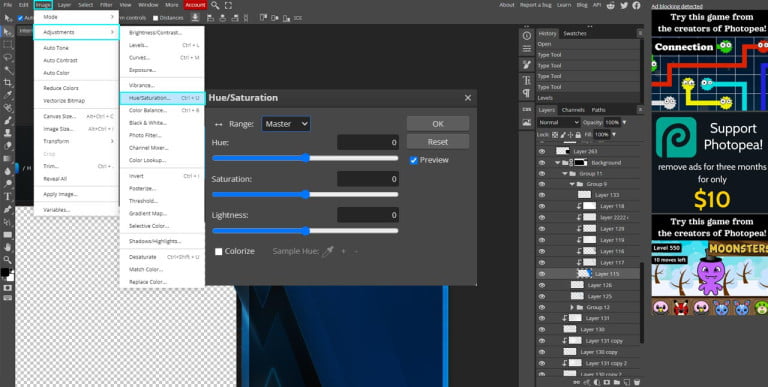
Task: Switch to the Paths tab
Action: [599, 110]
